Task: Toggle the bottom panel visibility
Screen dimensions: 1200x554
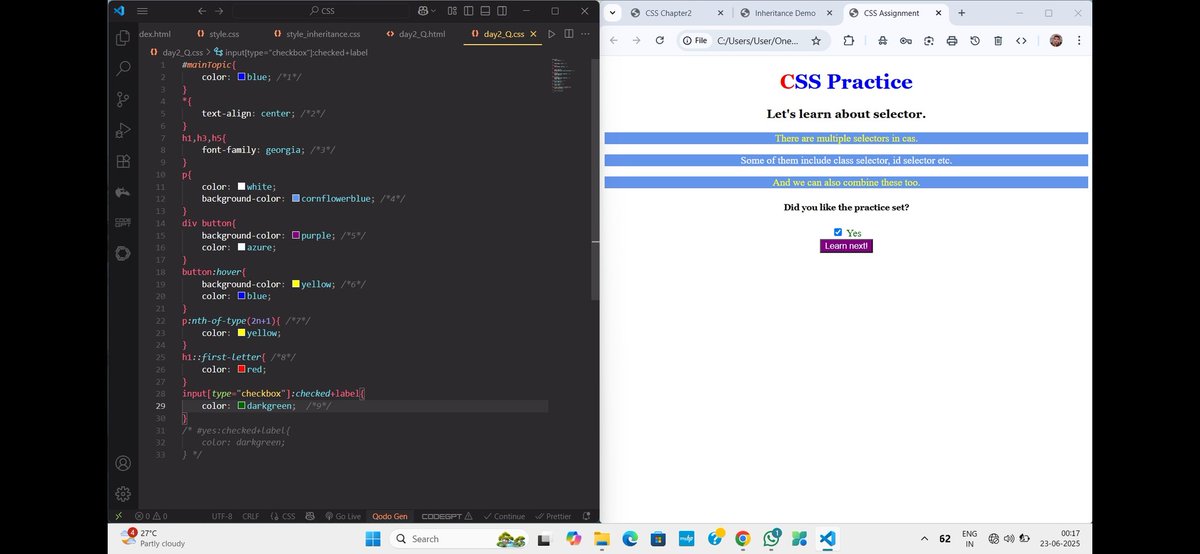Action: (x=485, y=11)
